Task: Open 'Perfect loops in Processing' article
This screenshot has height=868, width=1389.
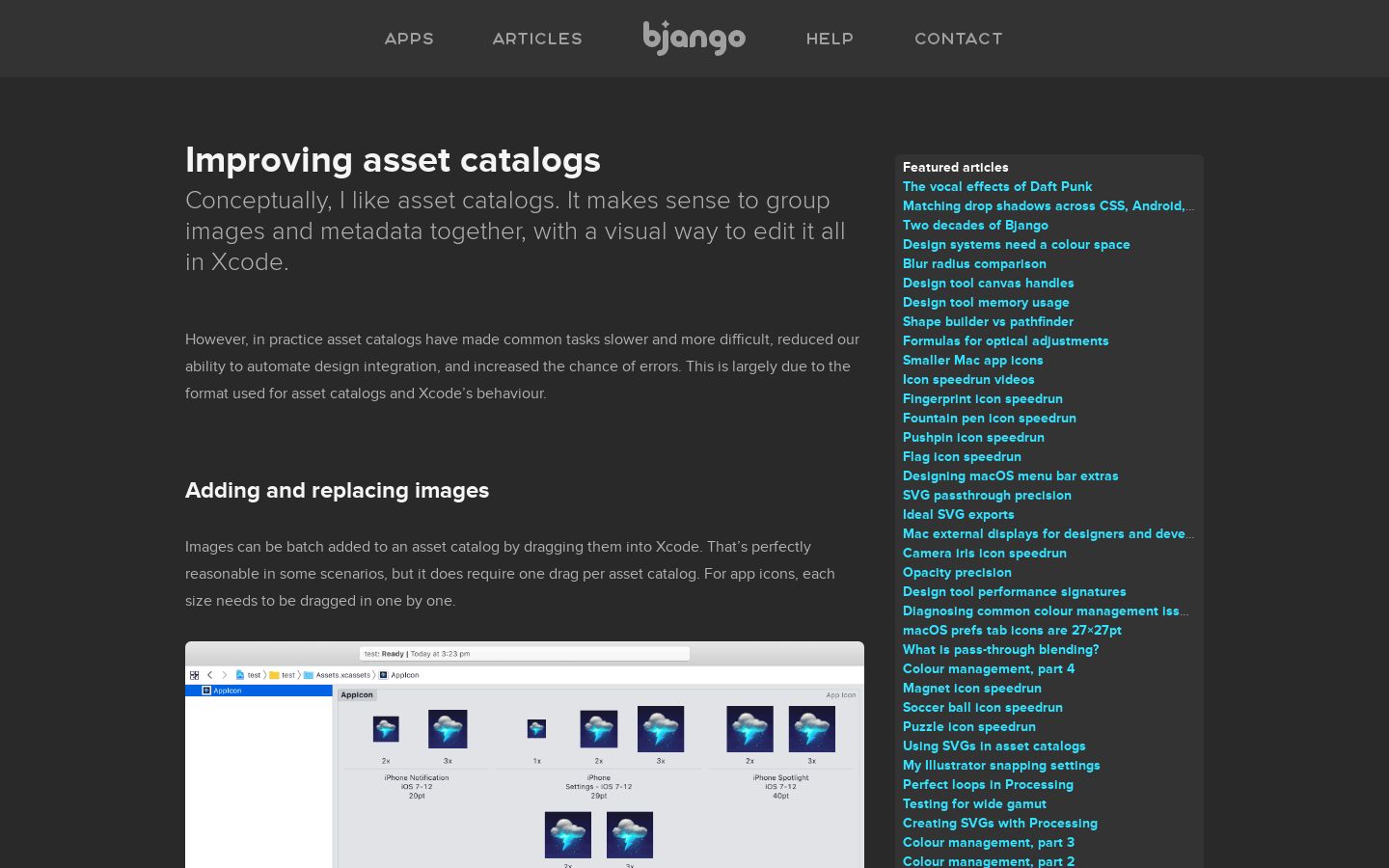Action: point(988,784)
